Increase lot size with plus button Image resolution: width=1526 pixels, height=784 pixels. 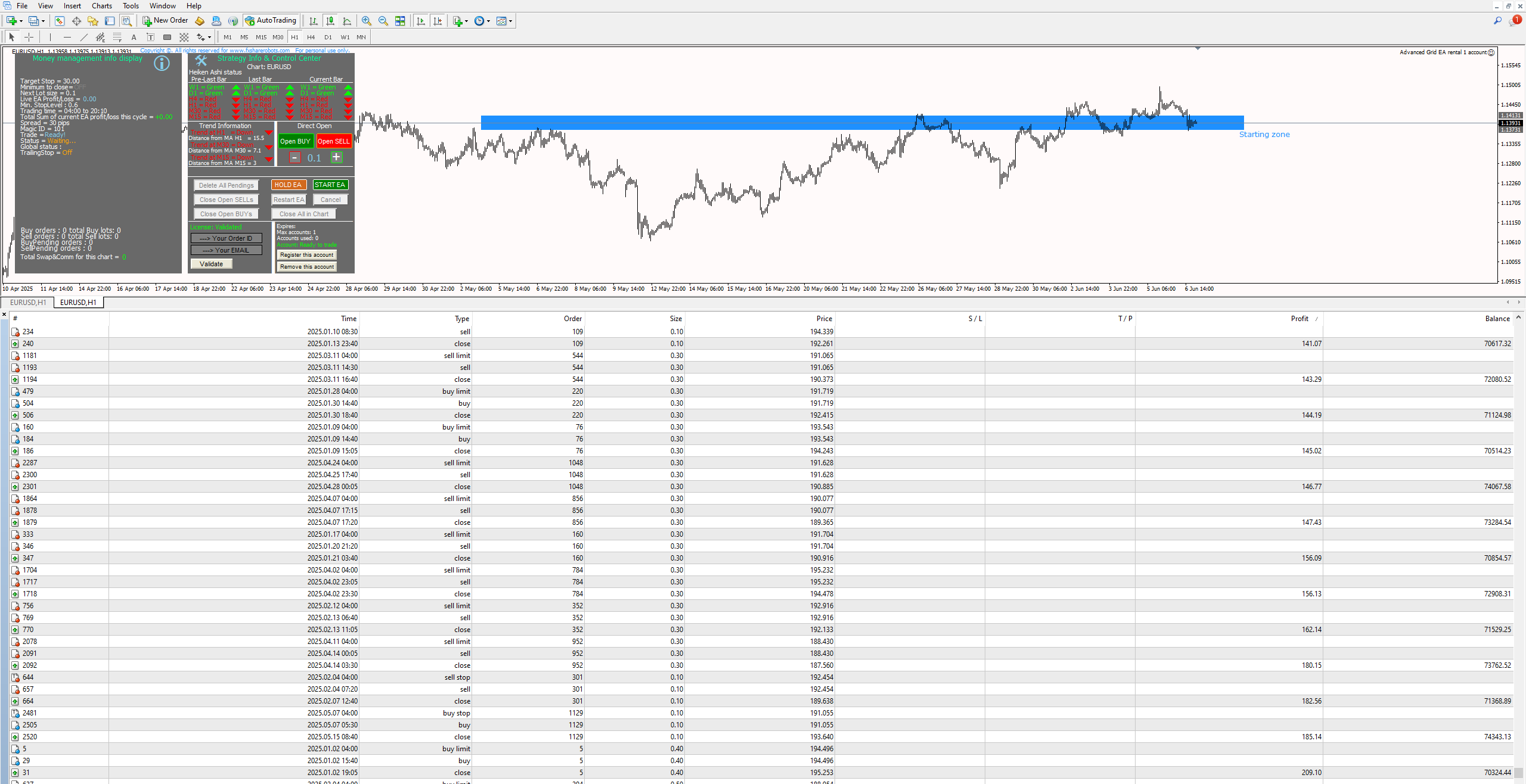[336, 157]
